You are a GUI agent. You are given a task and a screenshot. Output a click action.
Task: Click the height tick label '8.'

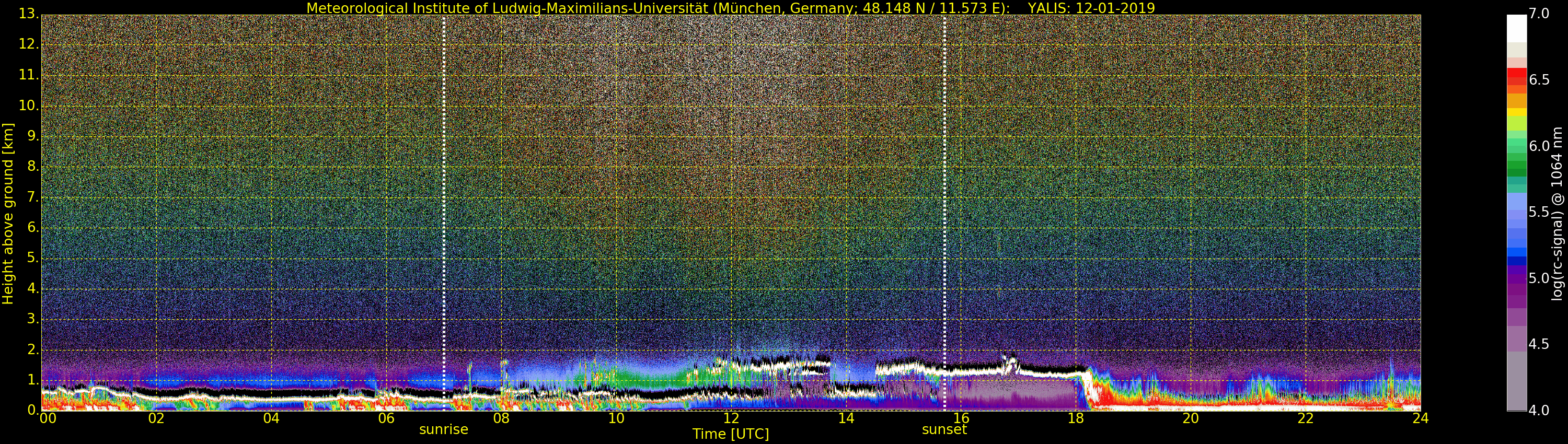tap(33, 167)
